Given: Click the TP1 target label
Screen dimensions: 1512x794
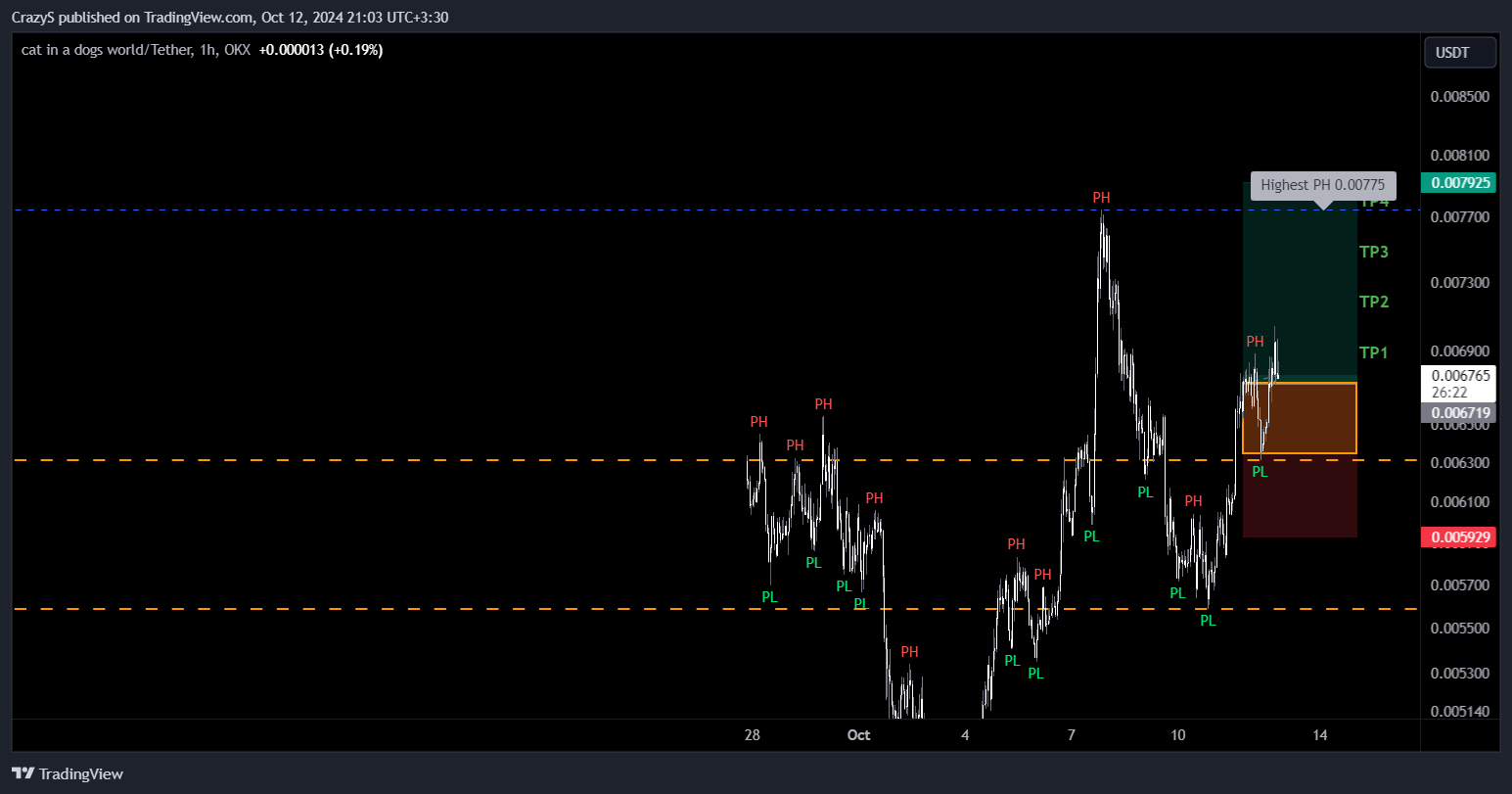Looking at the screenshot, I should pyautogui.click(x=1374, y=352).
